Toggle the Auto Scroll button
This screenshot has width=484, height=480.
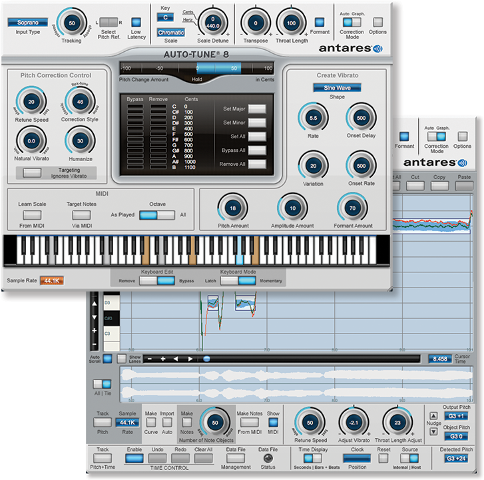pos(107,359)
